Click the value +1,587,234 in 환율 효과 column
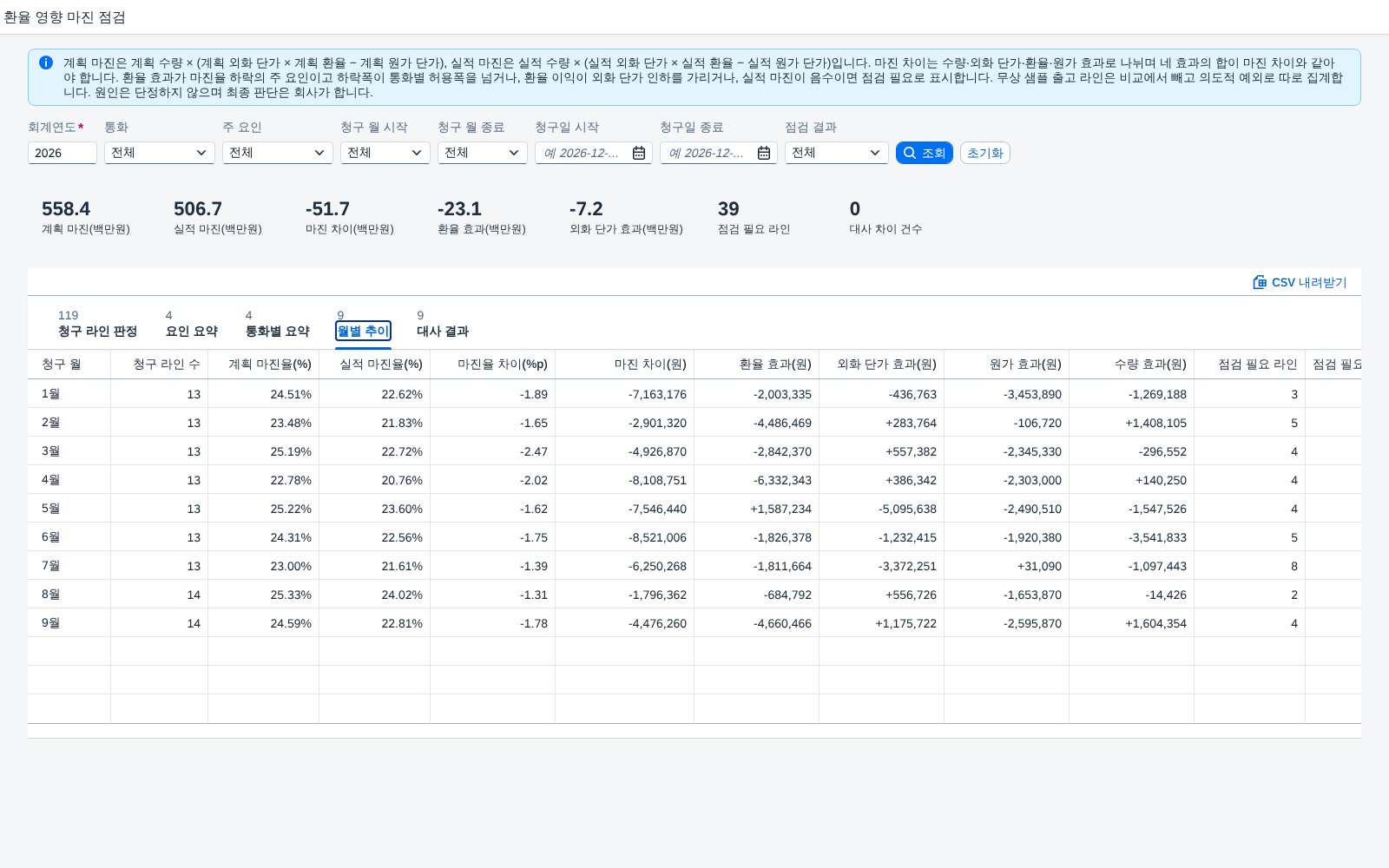Image resolution: width=1389 pixels, height=868 pixels. [780, 509]
